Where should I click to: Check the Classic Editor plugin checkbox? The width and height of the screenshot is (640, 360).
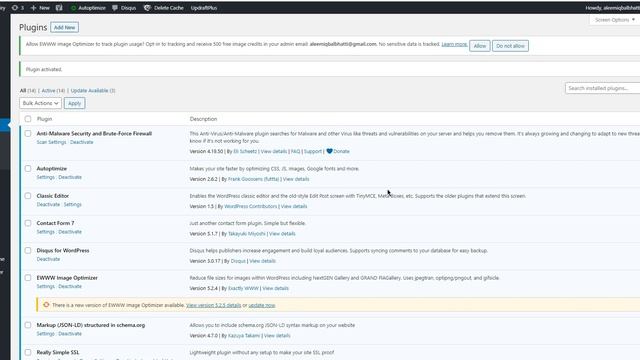(28, 196)
